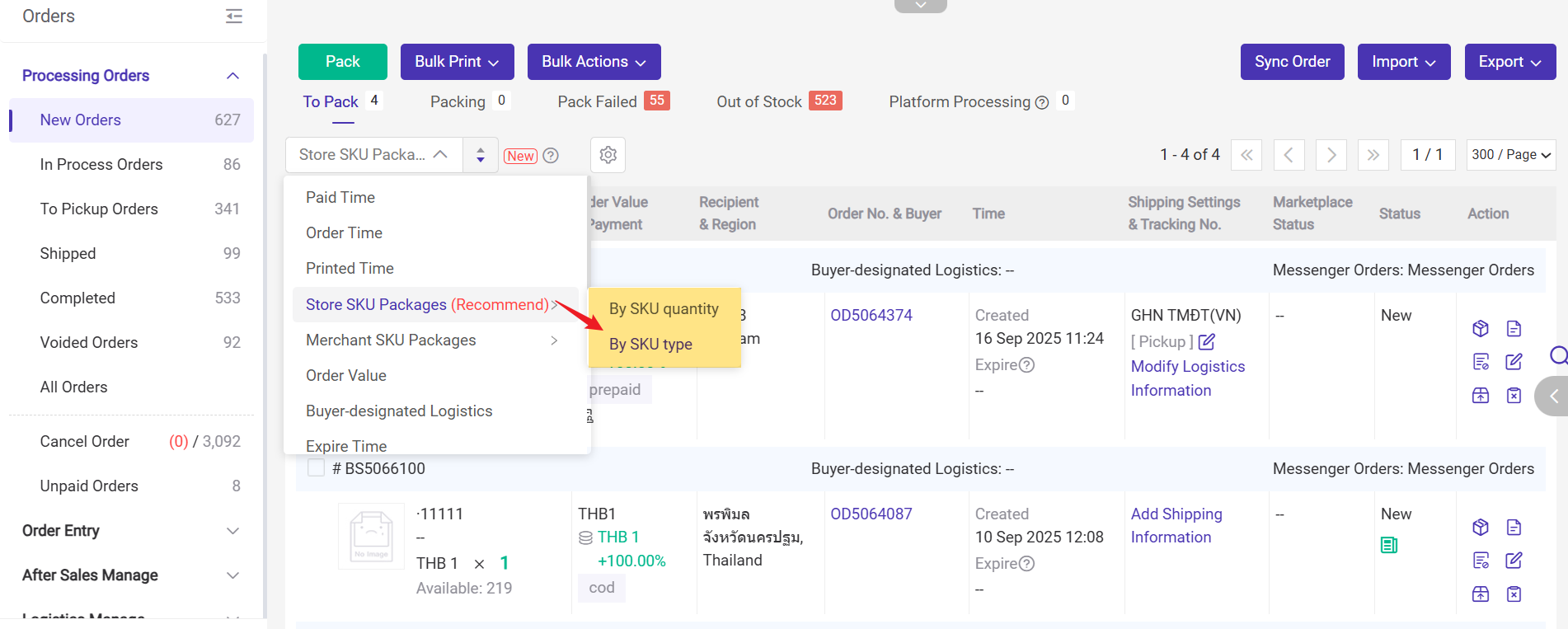The height and width of the screenshot is (629, 1568).
Task: Click the Platform Processing help question icon
Action: (x=1042, y=102)
